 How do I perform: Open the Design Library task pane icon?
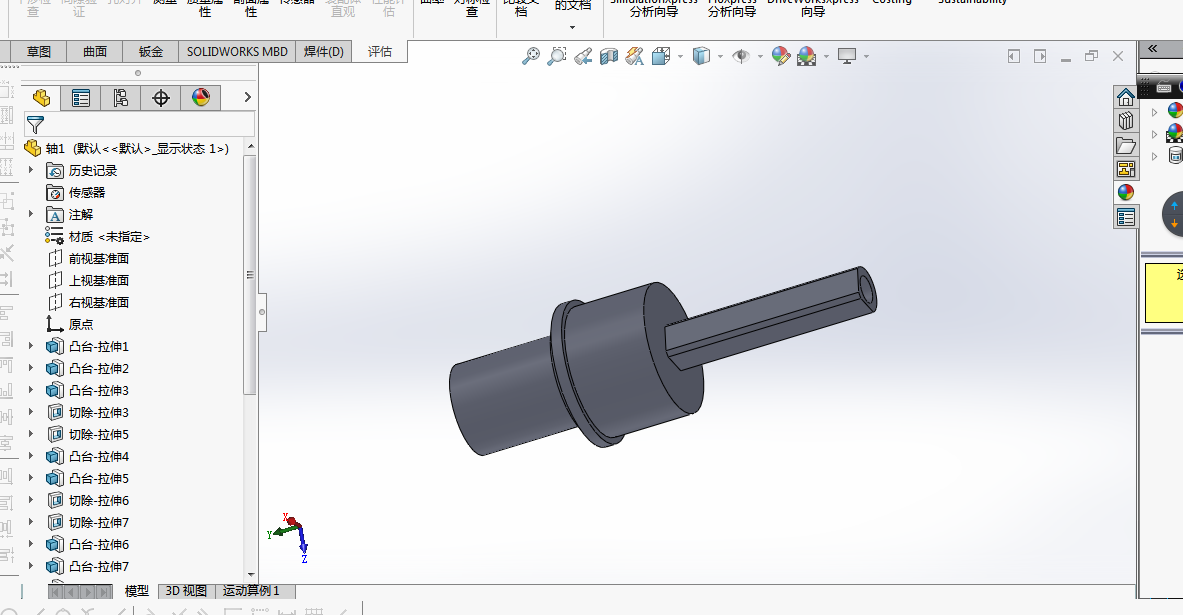[1126, 121]
